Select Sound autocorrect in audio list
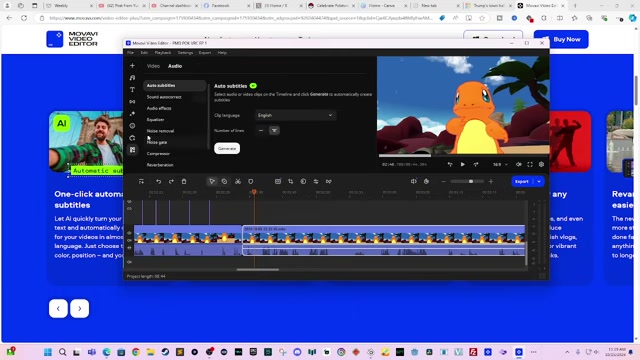This screenshot has width=640, height=360. (164, 97)
